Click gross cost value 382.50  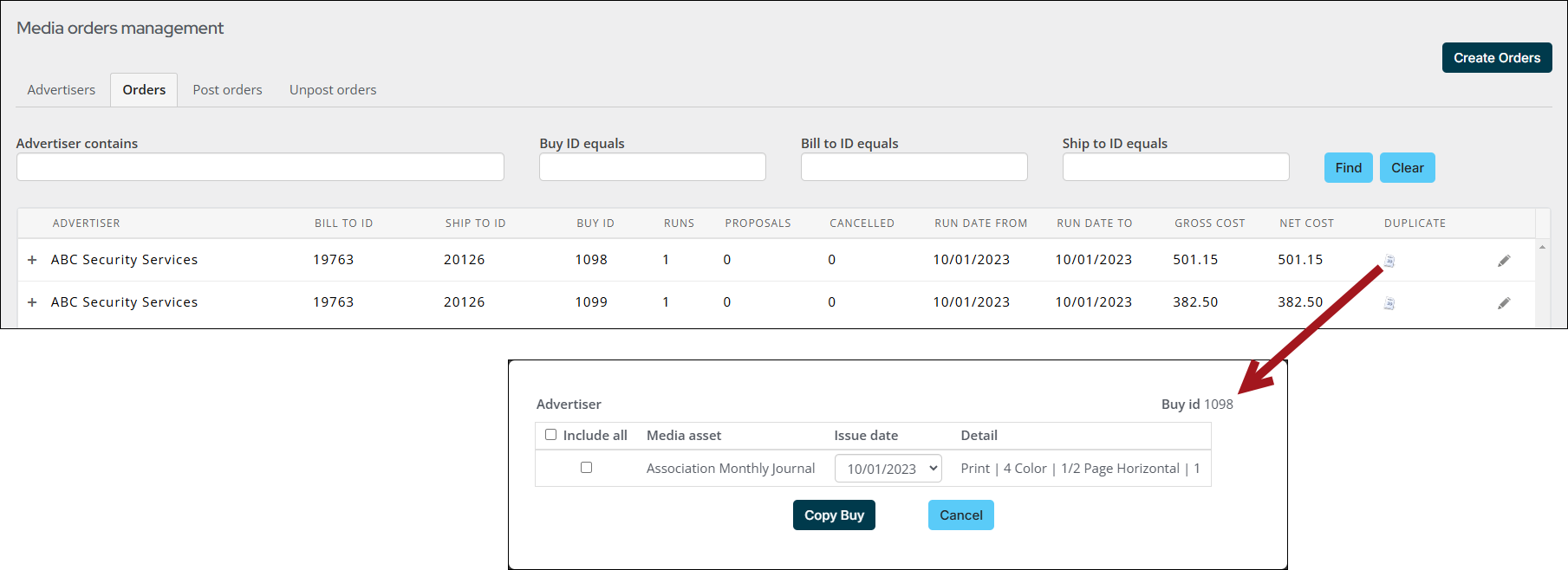[1195, 302]
